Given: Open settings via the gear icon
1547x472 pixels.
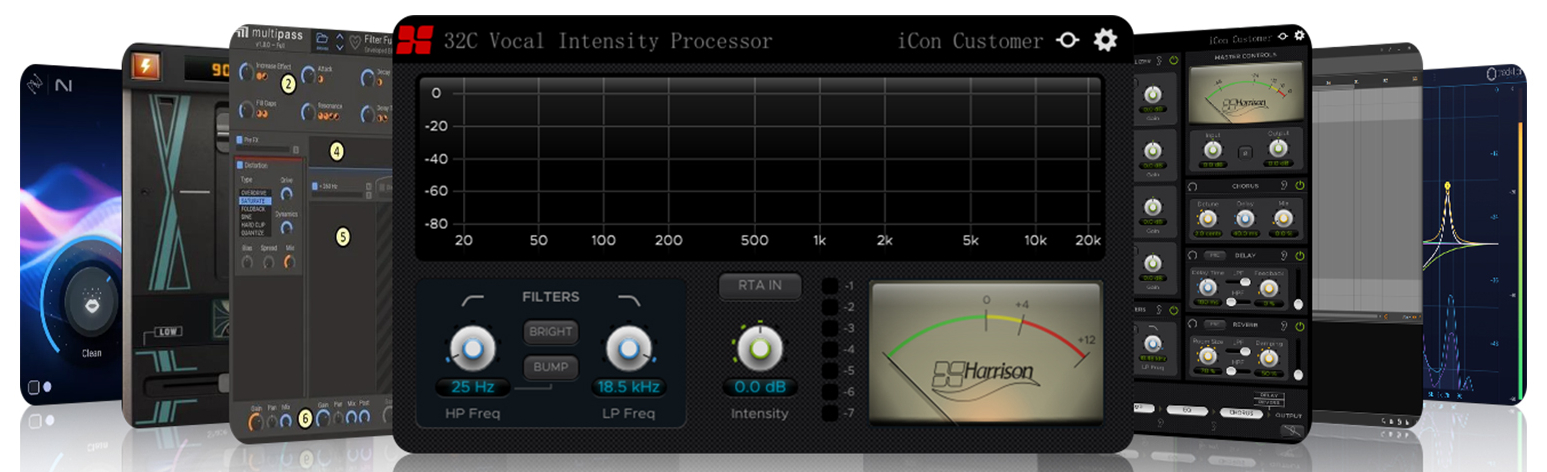Looking at the screenshot, I should pyautogui.click(x=1104, y=41).
